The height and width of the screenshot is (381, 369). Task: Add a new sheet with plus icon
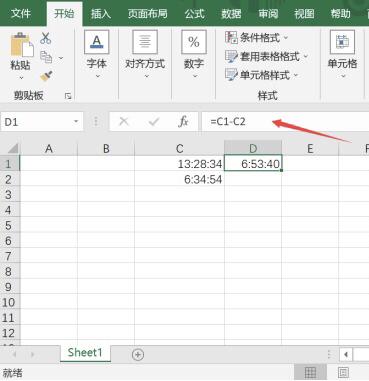tap(138, 354)
